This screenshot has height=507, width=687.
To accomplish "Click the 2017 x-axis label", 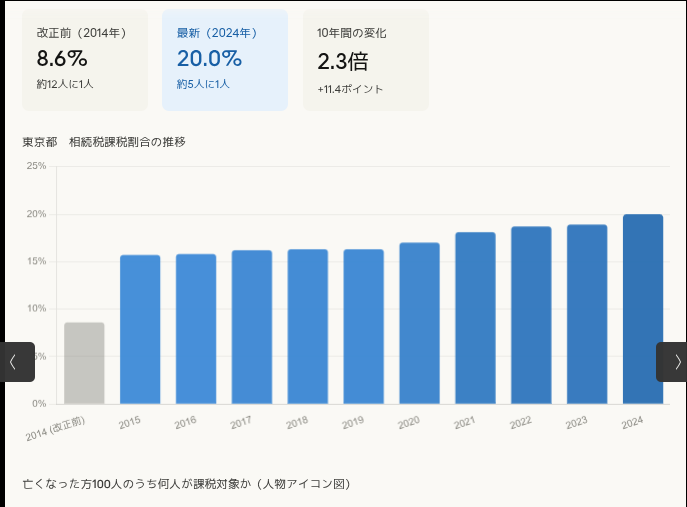I will pos(241,423).
